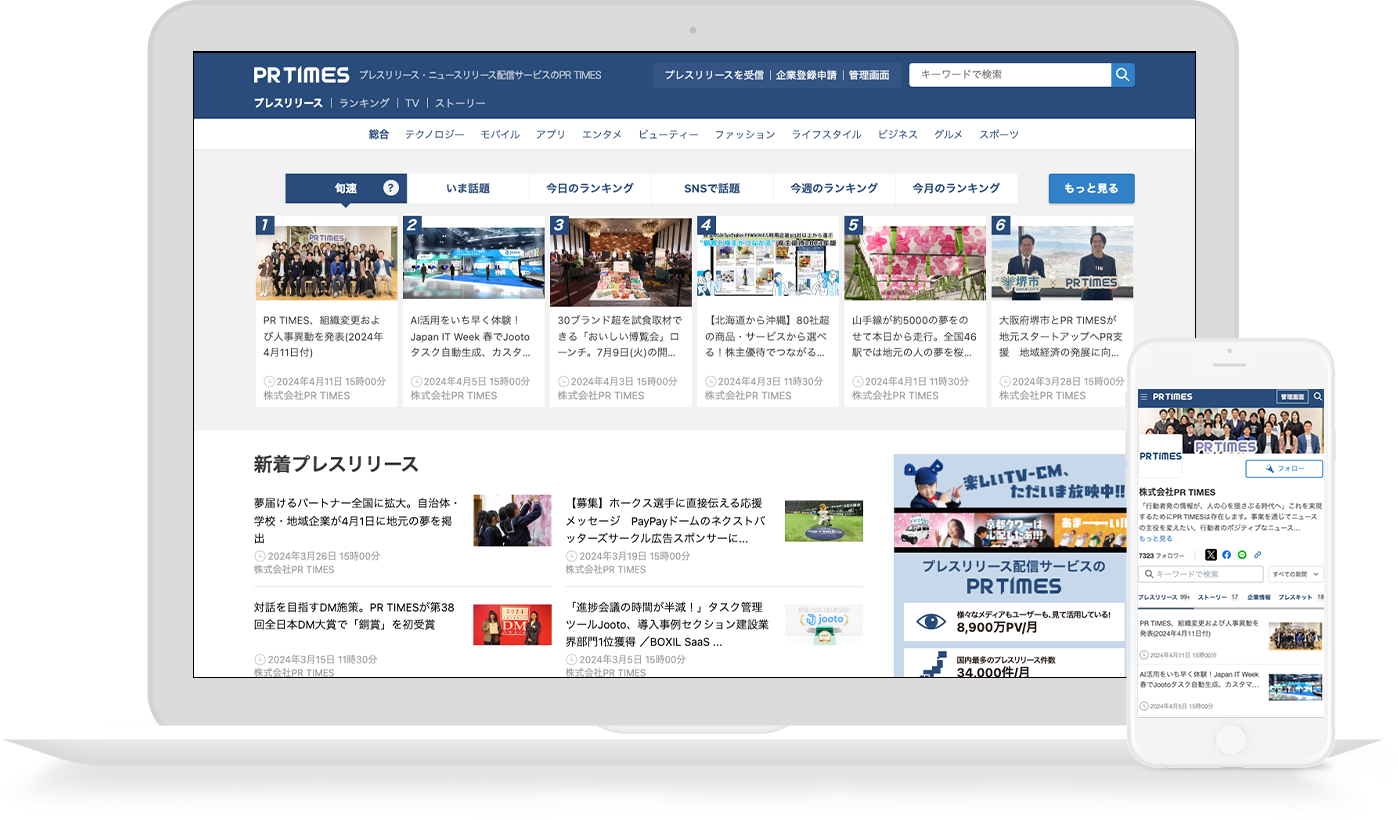Open 組織変更および人事異動 item on phone
The image size is (1398, 820).
(1231, 638)
